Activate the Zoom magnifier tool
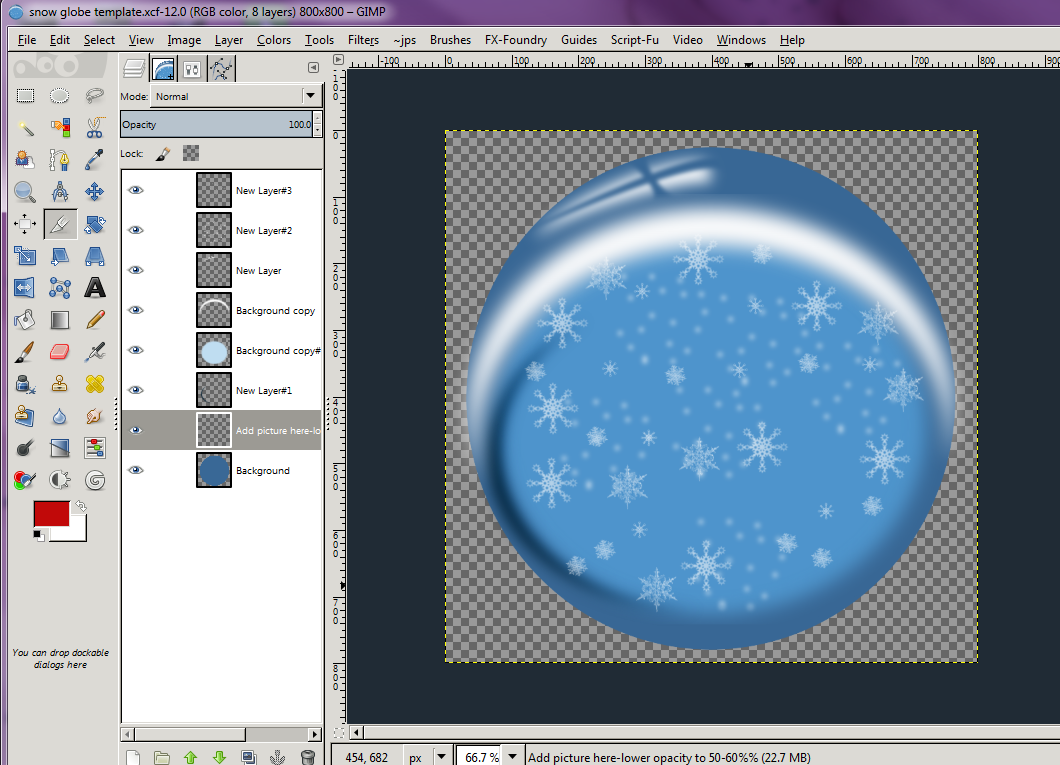Screen dimensions: 1060x765 coord(25,192)
